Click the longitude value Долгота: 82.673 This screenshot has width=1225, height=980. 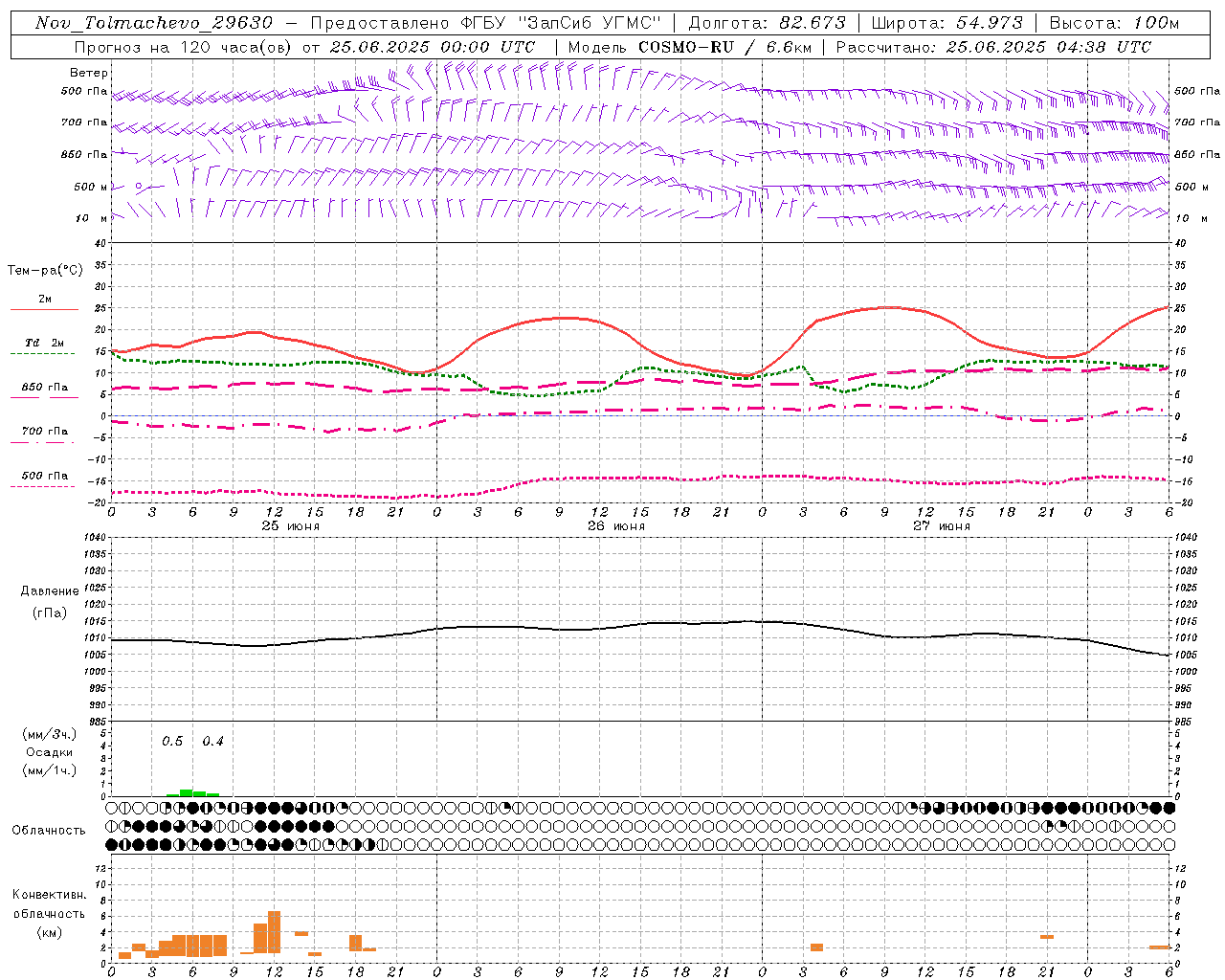(767, 23)
